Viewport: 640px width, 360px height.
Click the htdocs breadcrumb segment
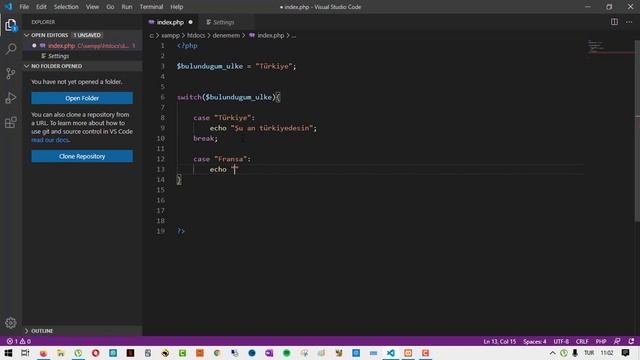[x=196, y=36]
